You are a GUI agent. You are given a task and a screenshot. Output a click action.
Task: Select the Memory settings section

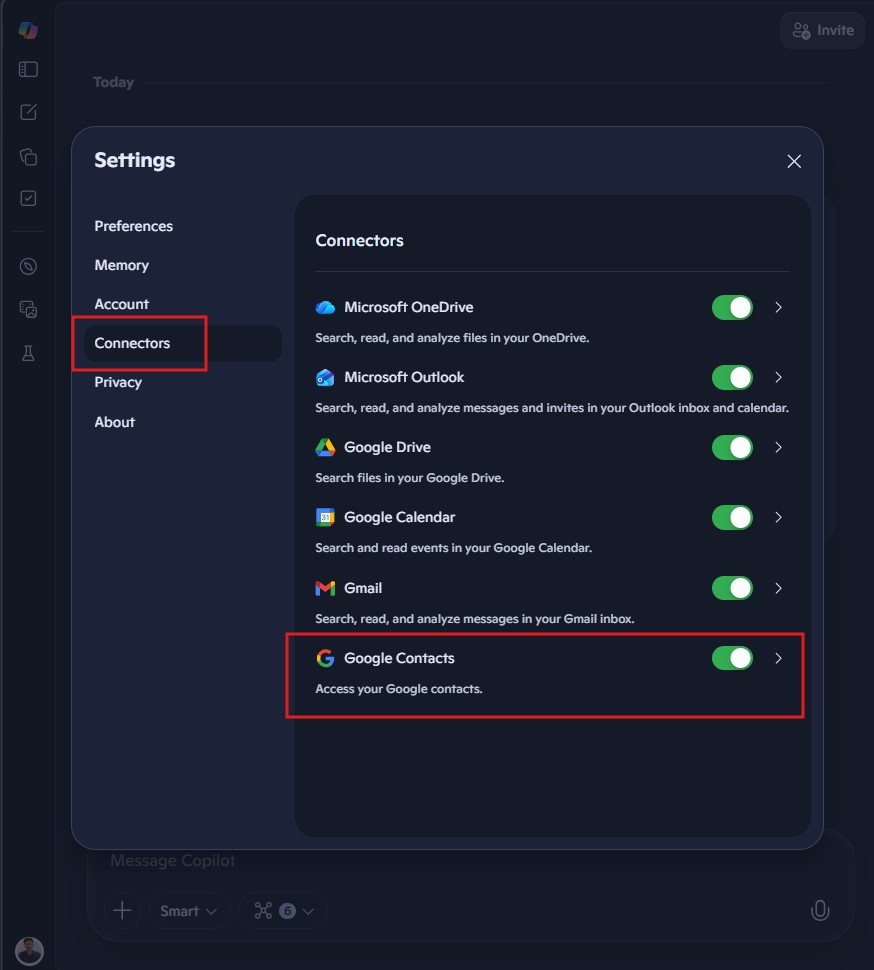coord(121,265)
